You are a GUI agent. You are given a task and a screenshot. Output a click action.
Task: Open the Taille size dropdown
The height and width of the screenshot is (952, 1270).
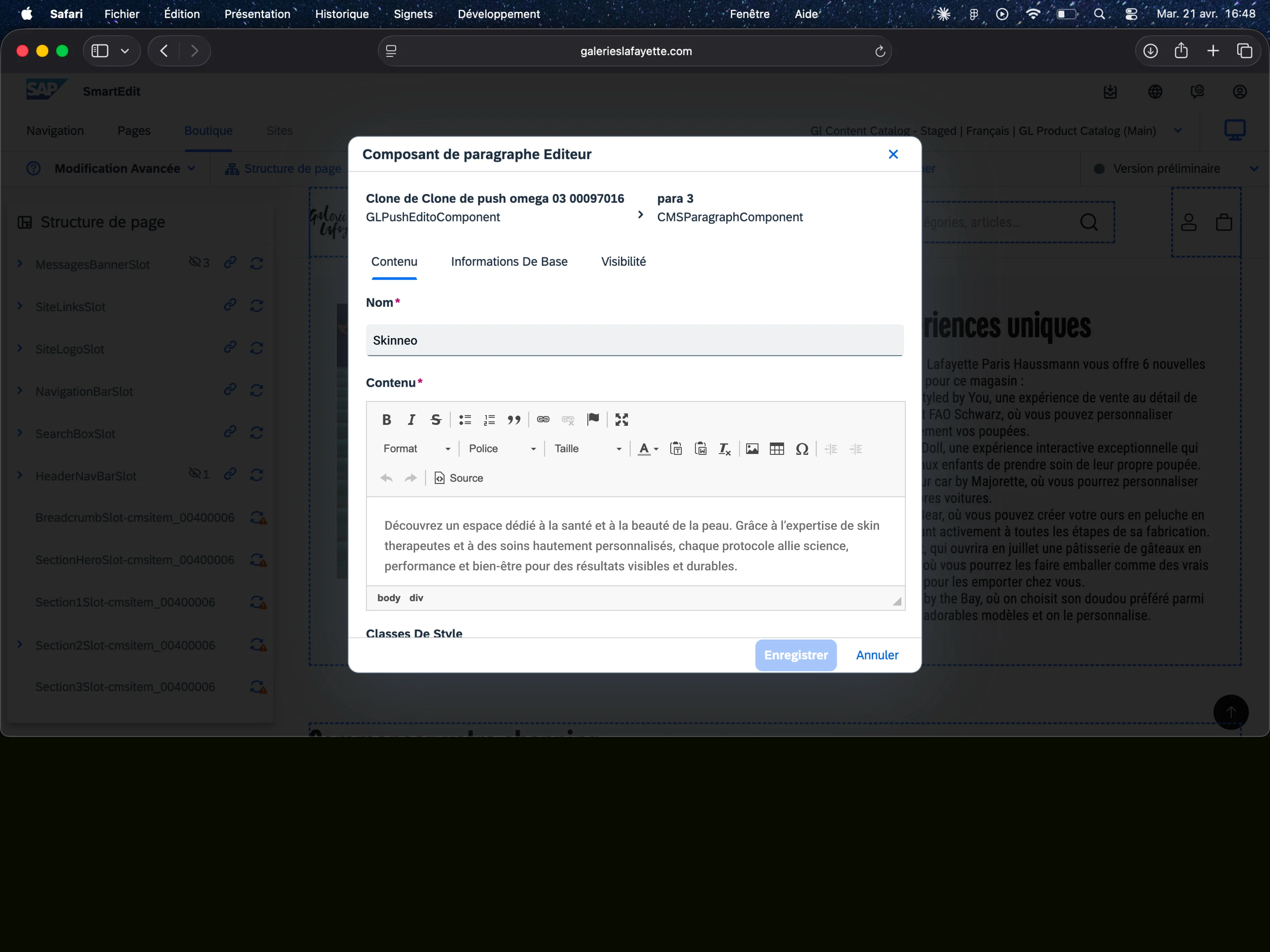click(x=588, y=449)
